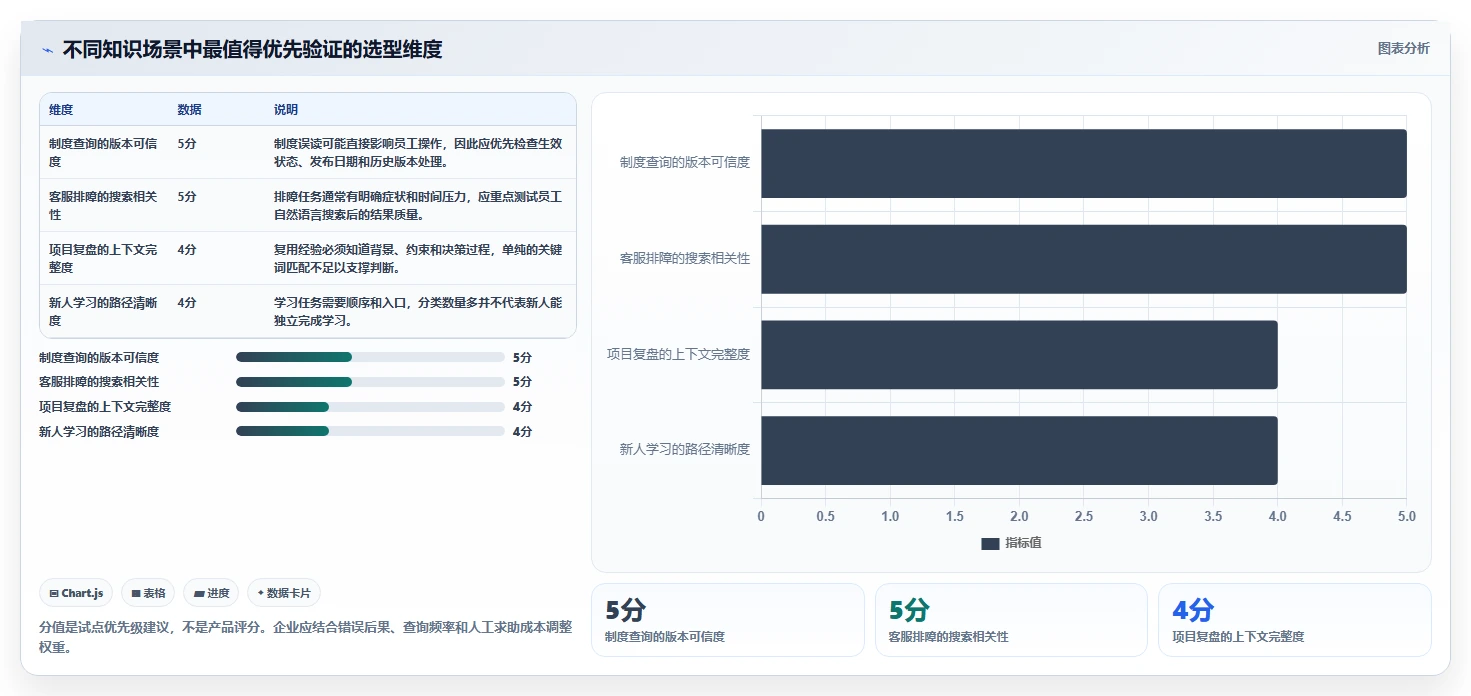Click the chart bar for 新人学习的路径清晰度
Screen dimensions: 1471x696
pyautogui.click(x=1019, y=450)
